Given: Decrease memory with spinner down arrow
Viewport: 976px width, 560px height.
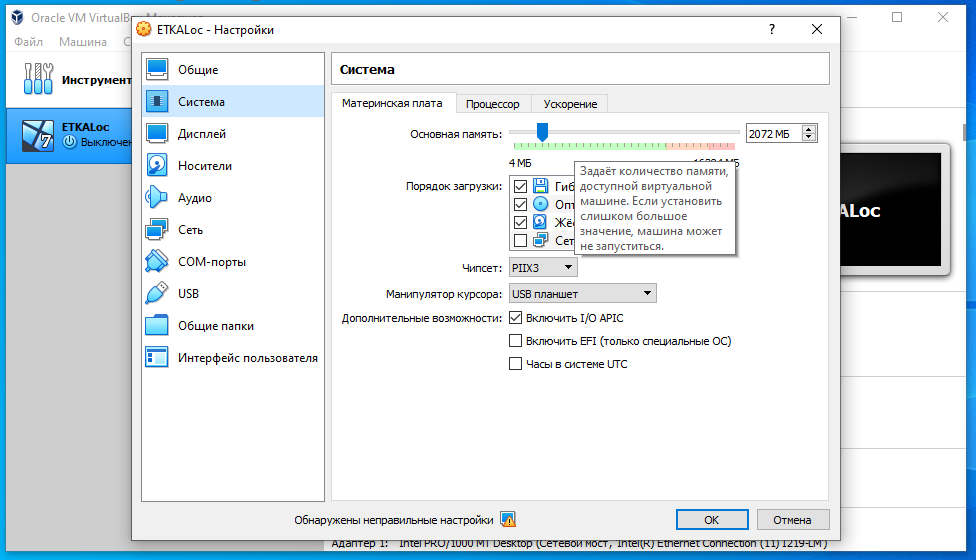Looking at the screenshot, I should click(x=809, y=138).
